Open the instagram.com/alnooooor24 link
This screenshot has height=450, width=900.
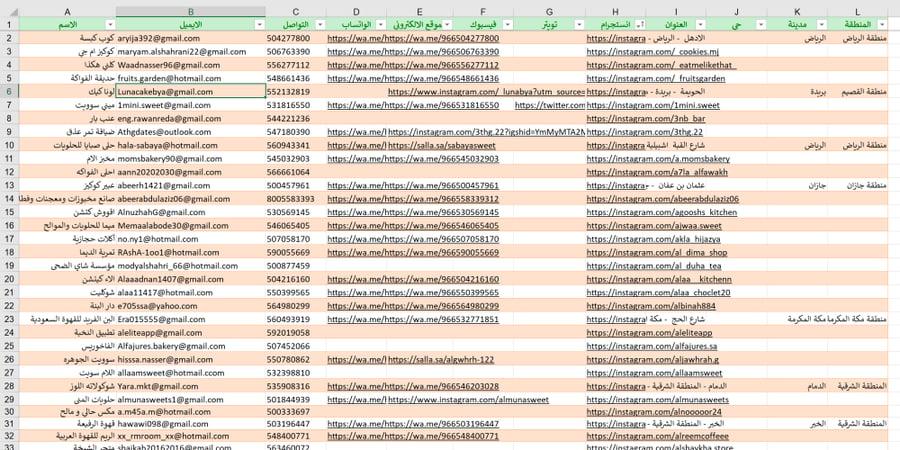(654, 413)
